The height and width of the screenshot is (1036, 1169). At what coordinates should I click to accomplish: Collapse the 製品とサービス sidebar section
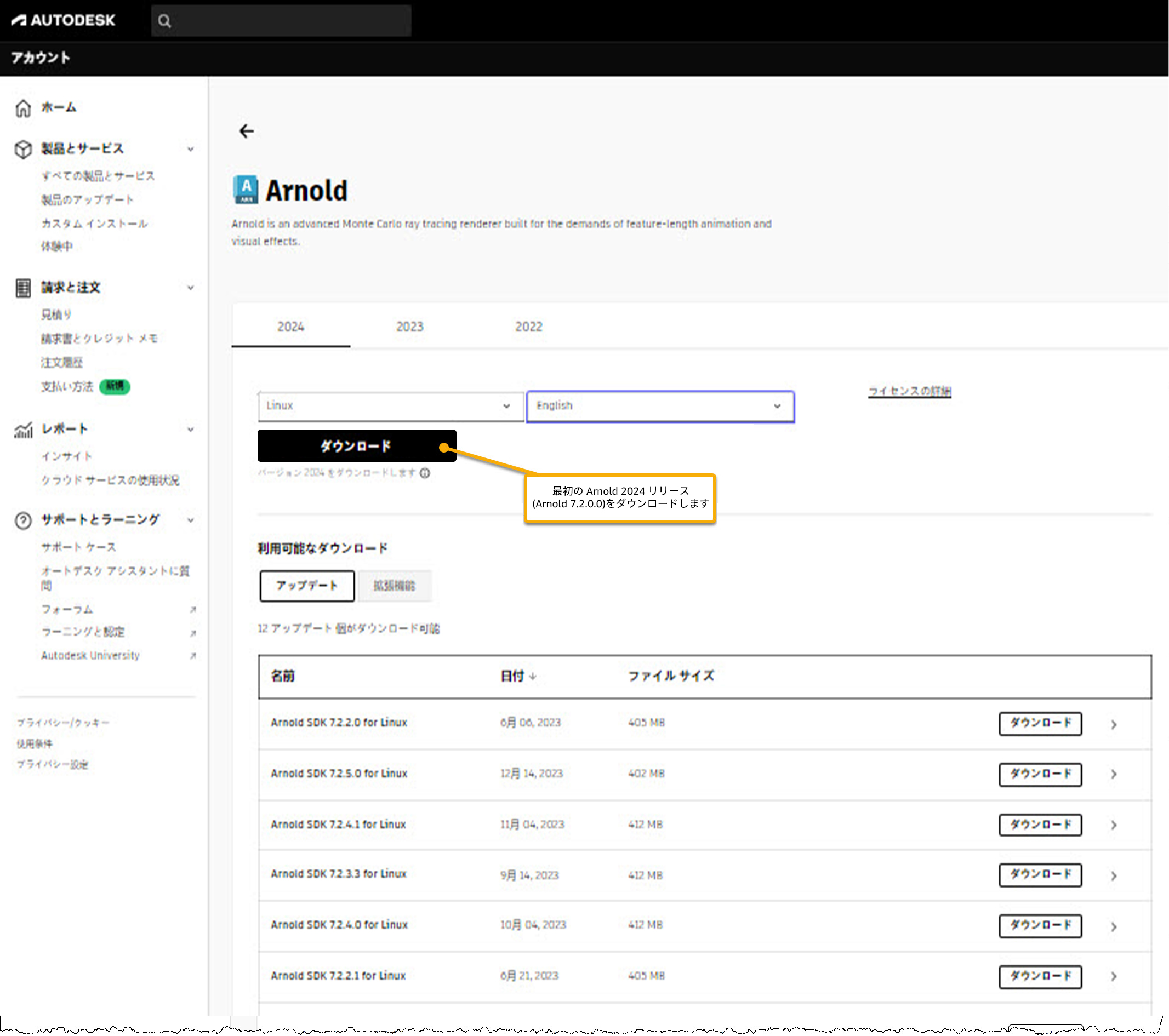tap(190, 149)
